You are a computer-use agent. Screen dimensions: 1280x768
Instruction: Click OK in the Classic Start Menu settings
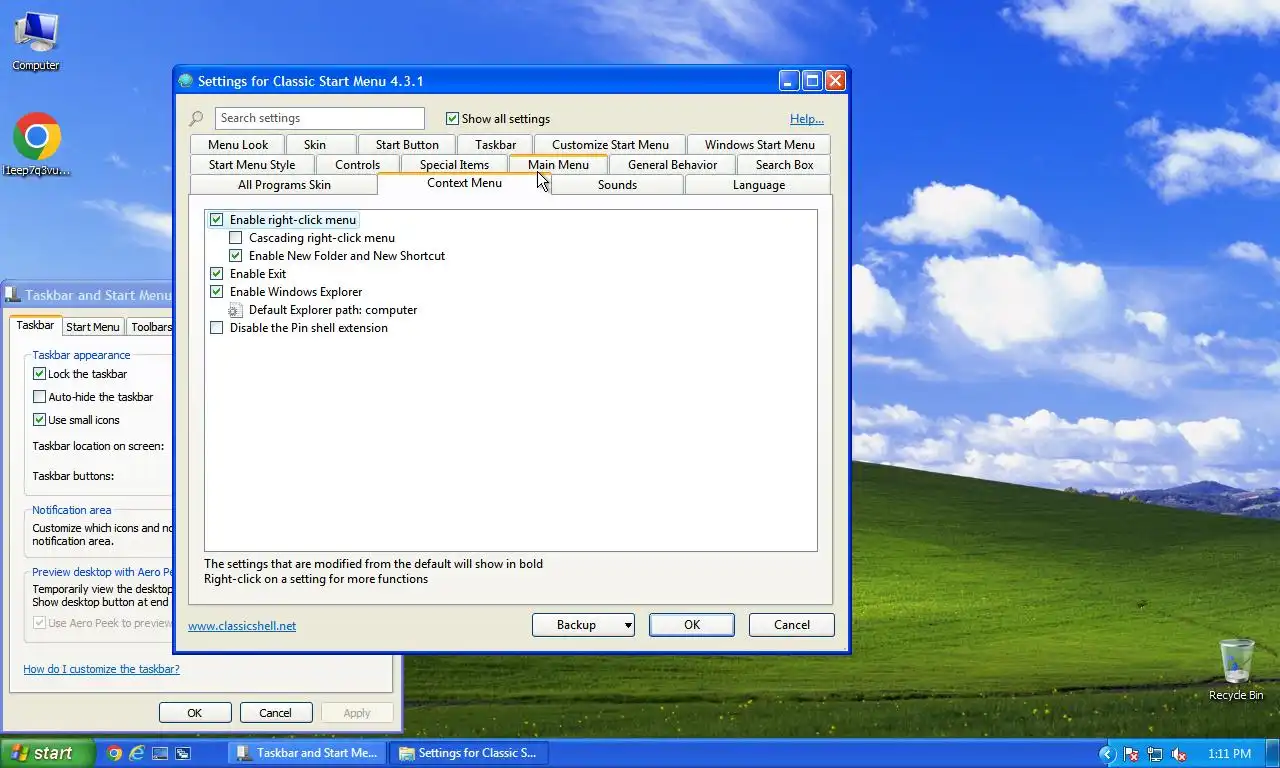(692, 625)
